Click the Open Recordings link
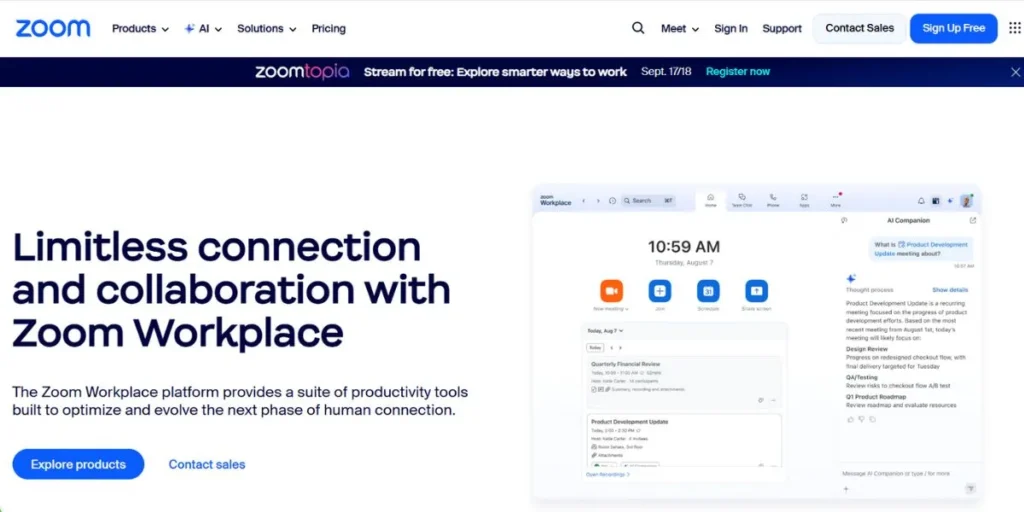The image size is (1024, 512). point(608,475)
